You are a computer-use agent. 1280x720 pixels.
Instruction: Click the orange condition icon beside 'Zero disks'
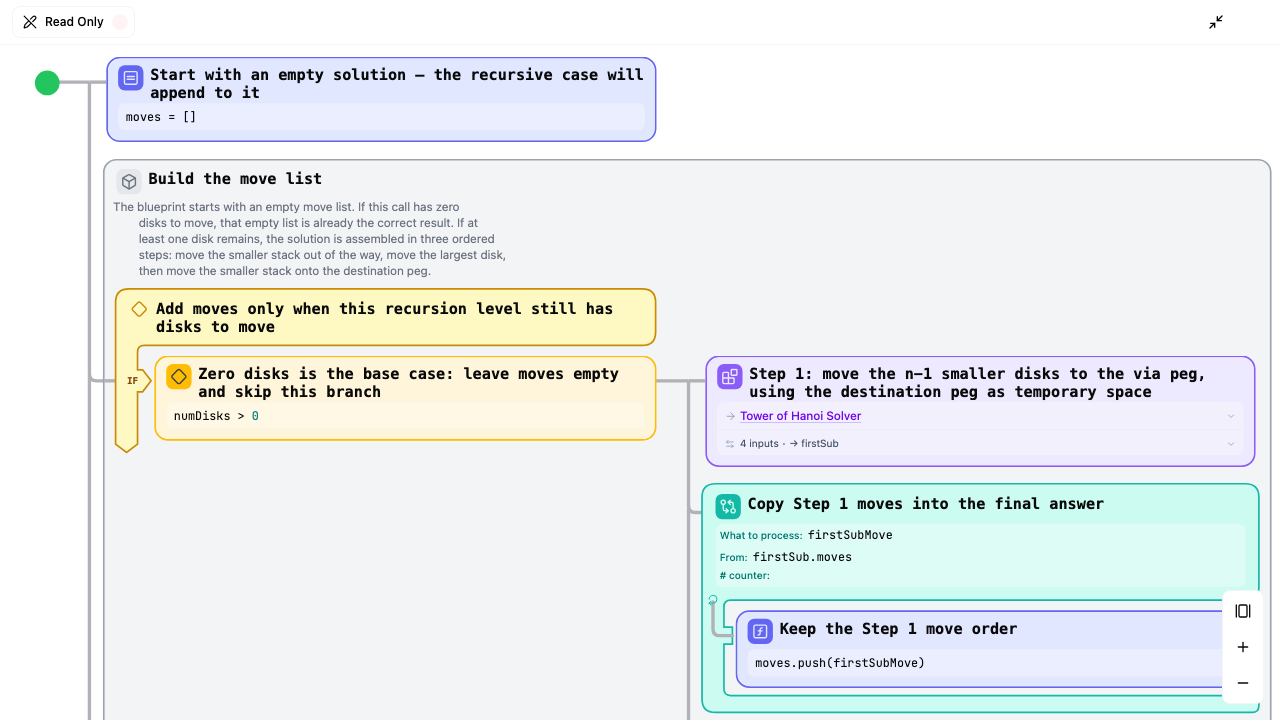coord(179,377)
